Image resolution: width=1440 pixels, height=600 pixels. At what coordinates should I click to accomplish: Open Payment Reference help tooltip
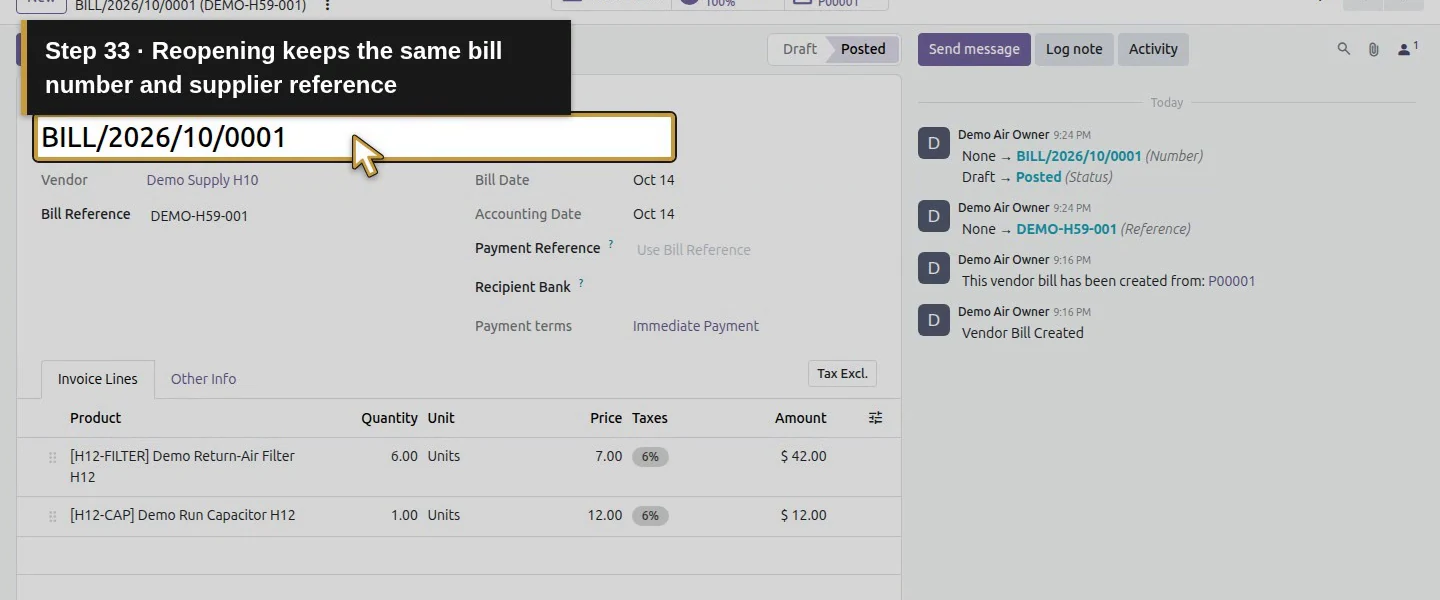click(x=611, y=244)
